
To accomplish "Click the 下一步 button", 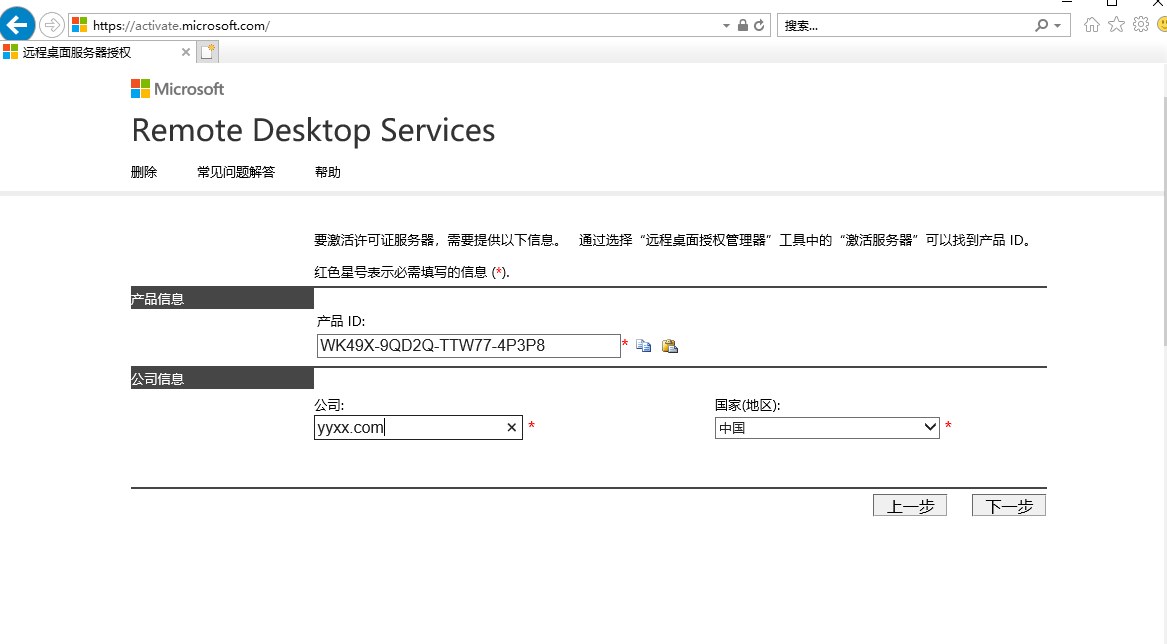I will (x=1008, y=506).
